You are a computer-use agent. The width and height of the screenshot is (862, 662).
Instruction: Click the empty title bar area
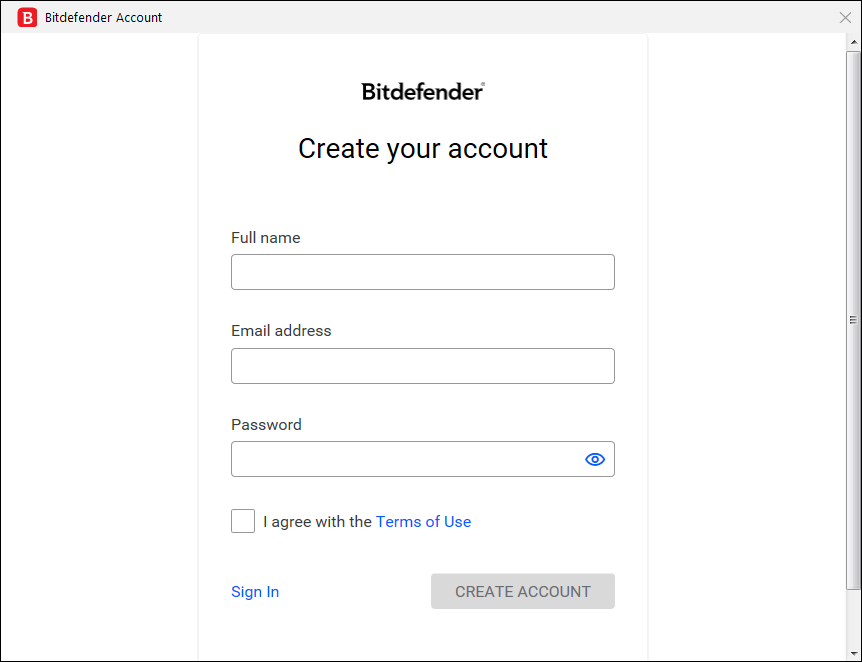point(500,17)
